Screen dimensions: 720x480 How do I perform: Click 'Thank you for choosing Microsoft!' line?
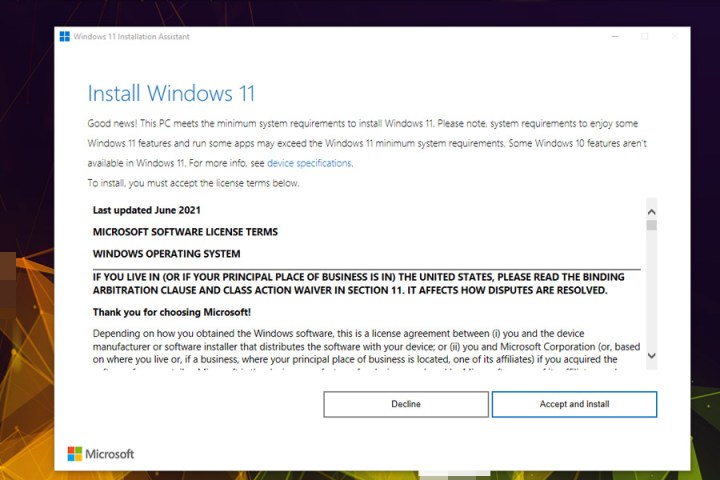(172, 312)
